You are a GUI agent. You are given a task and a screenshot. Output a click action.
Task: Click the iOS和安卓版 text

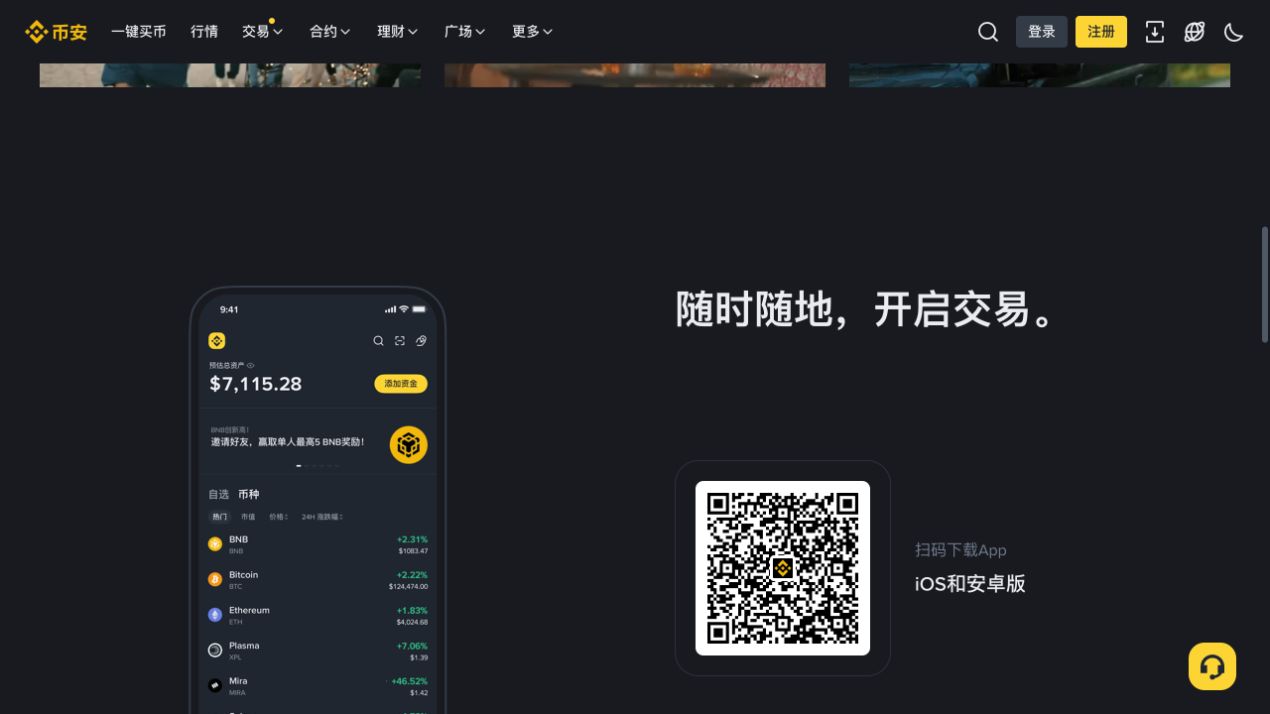tap(970, 584)
